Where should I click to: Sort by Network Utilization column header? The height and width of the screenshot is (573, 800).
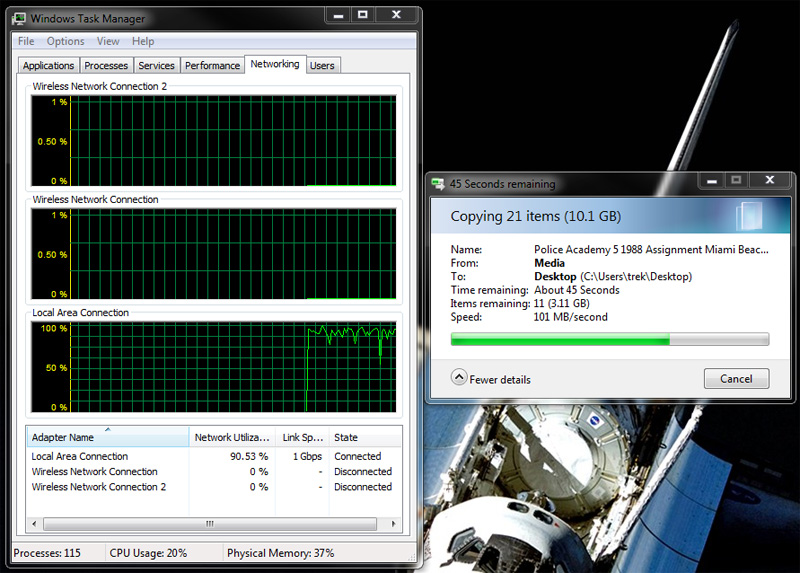[x=232, y=437]
